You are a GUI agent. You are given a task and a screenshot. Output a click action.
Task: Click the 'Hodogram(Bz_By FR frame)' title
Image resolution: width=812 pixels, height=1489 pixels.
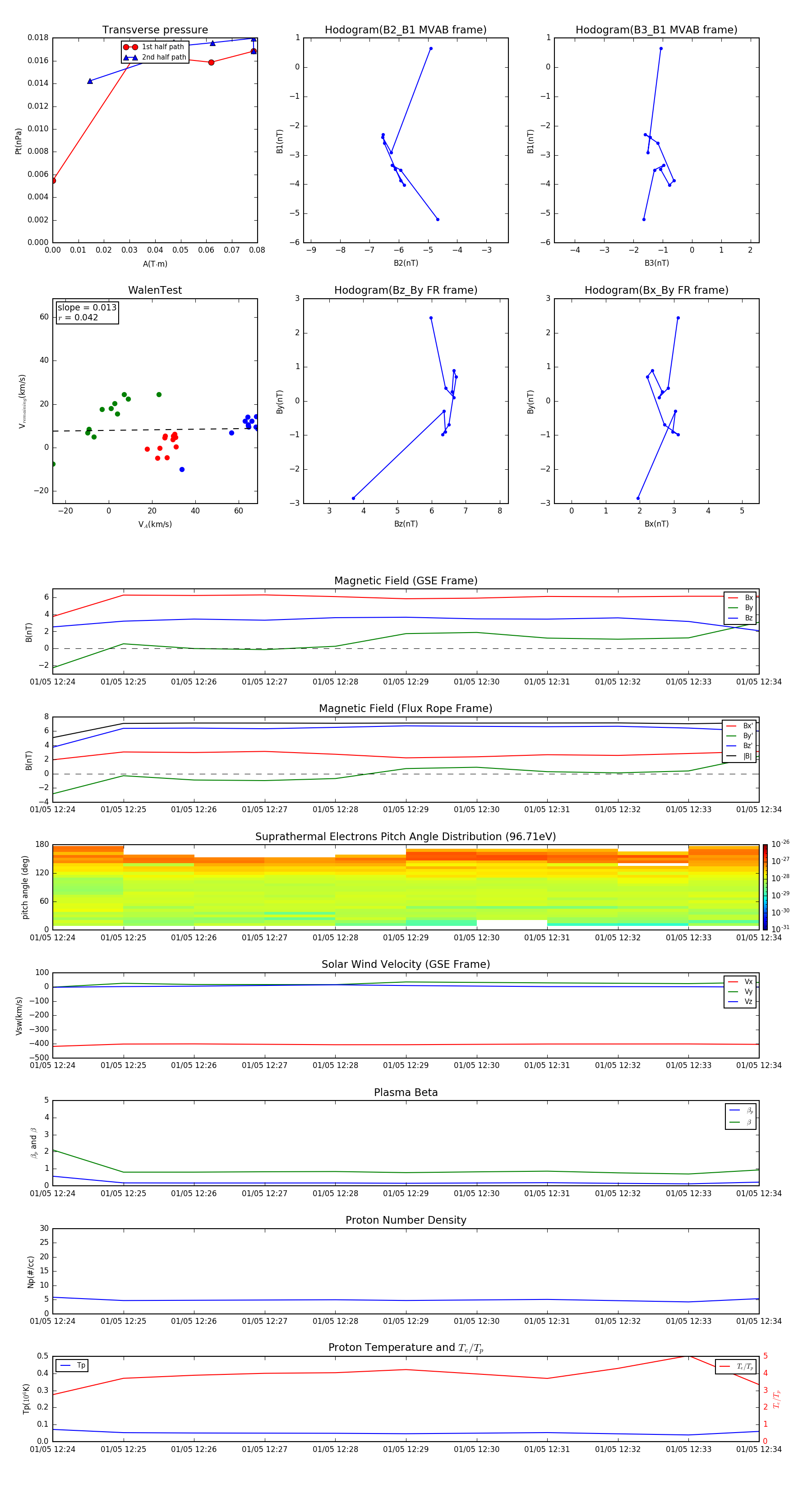tap(406, 290)
